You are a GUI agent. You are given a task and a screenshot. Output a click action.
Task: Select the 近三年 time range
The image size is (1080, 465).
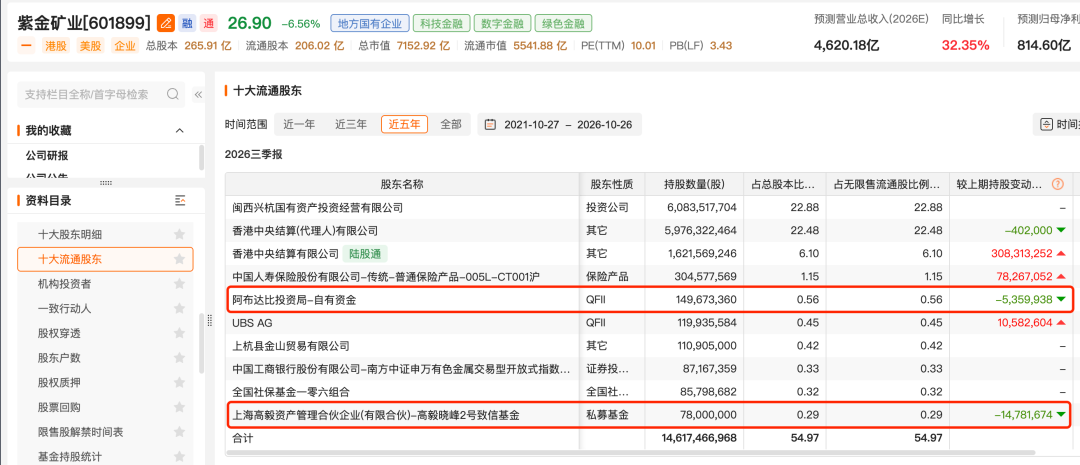tap(351, 125)
